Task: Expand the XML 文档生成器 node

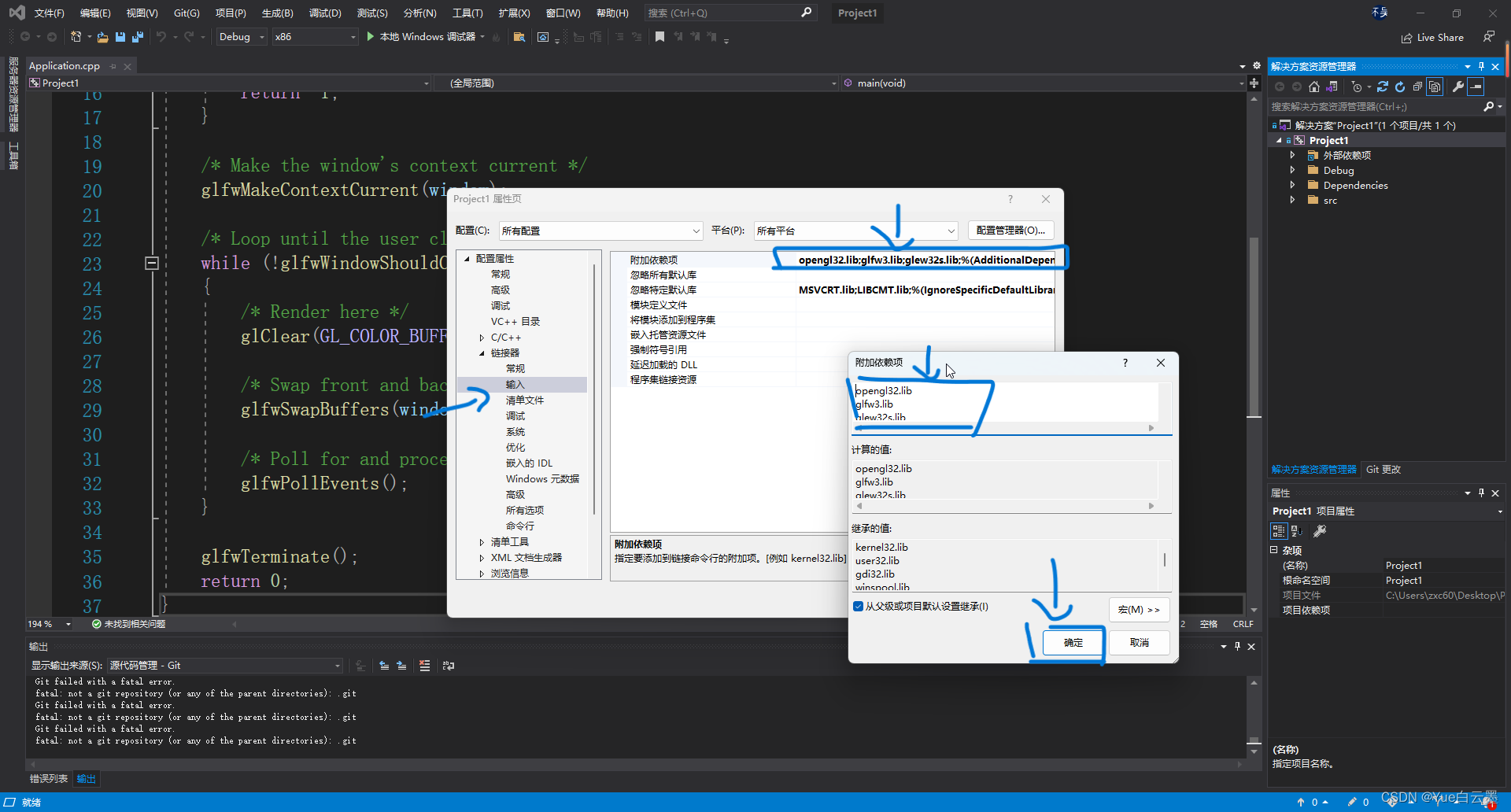Action: click(x=482, y=558)
